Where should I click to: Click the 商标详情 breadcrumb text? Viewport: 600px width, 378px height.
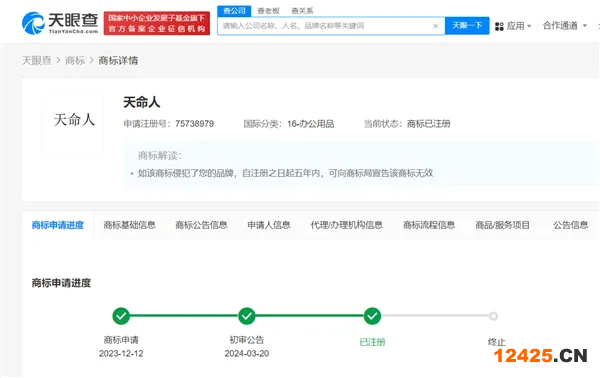point(118,60)
